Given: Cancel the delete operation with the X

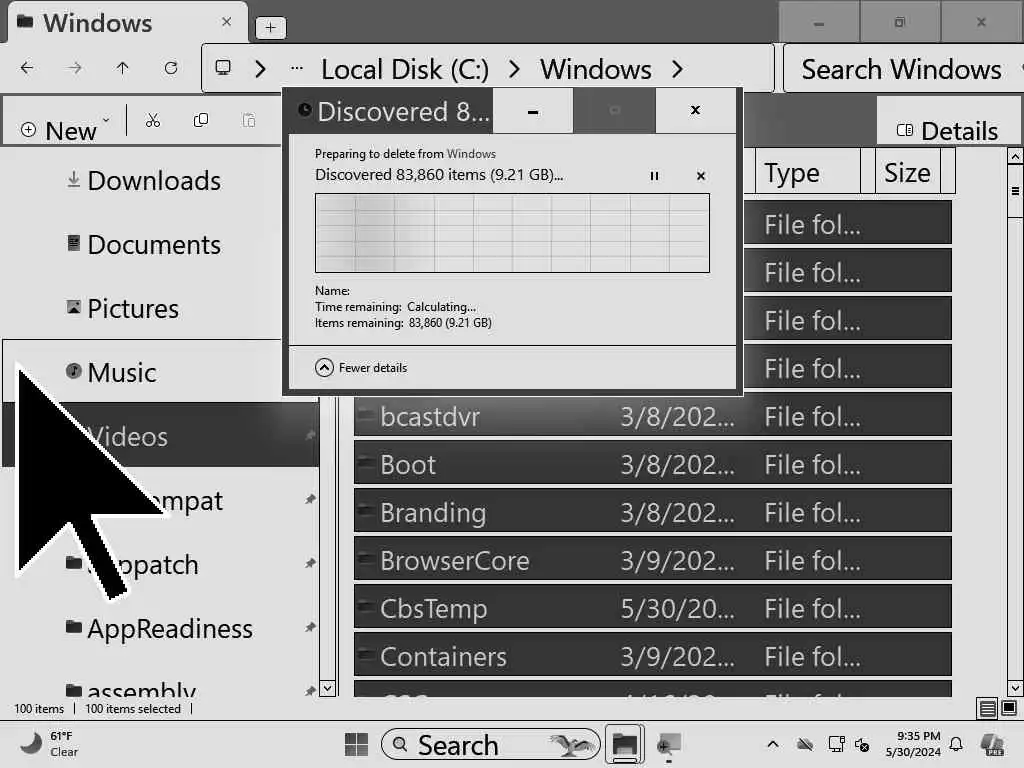Looking at the screenshot, I should pyautogui.click(x=701, y=176).
